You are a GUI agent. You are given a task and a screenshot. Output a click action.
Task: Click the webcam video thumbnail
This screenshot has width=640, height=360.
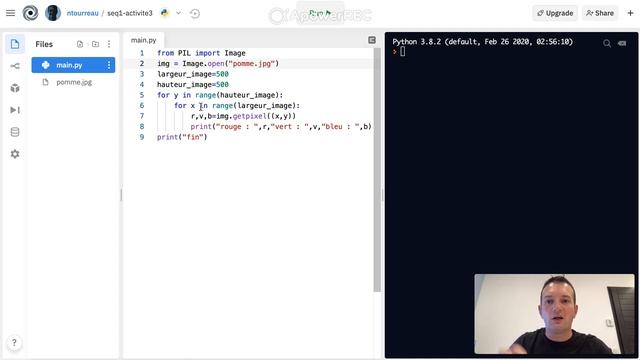(x=554, y=314)
